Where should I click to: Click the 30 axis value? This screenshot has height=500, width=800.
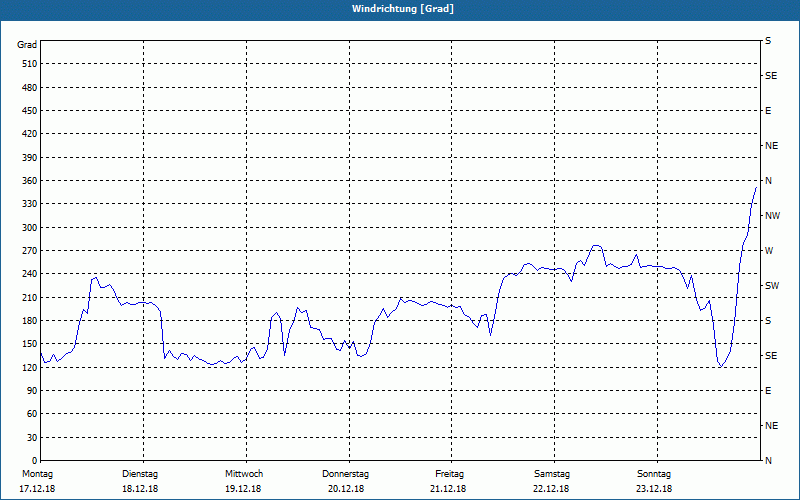point(32,437)
